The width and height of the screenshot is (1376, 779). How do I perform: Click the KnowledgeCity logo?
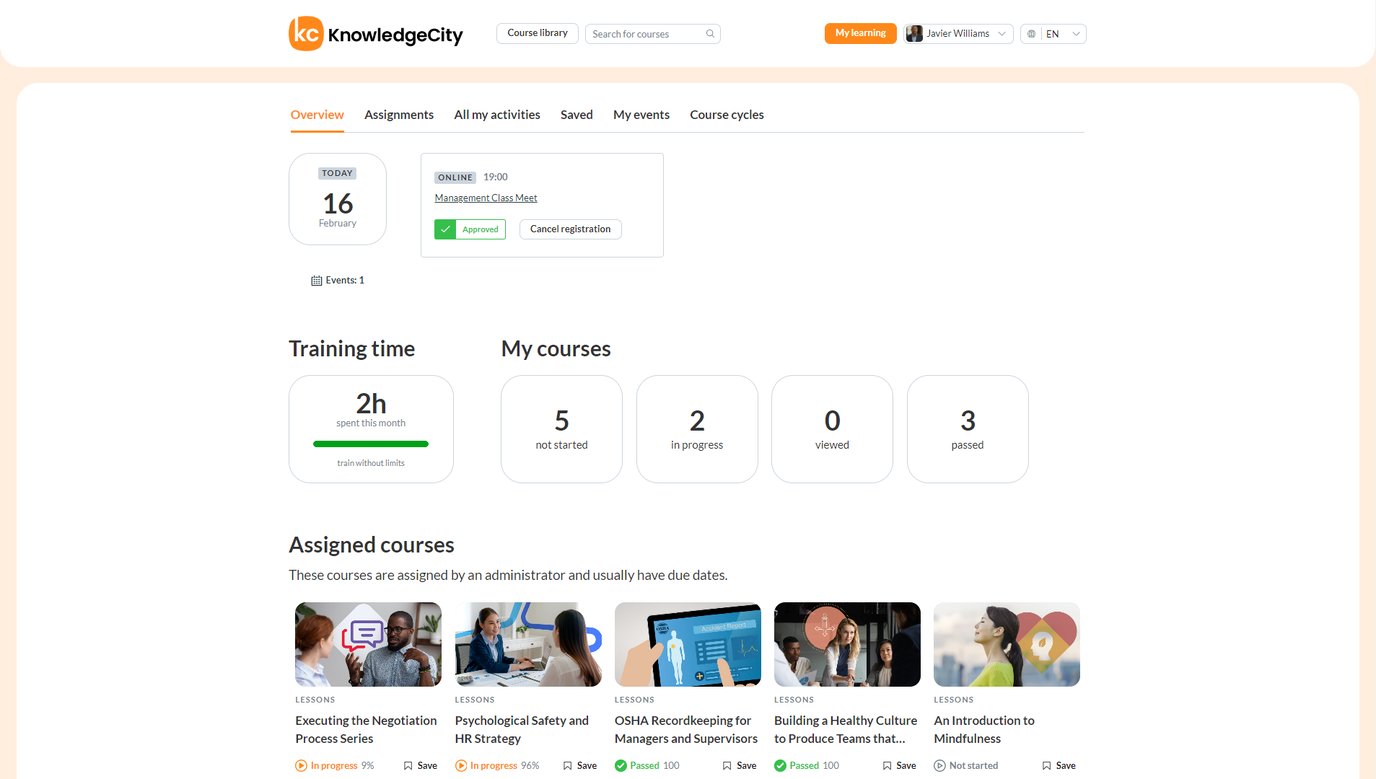pos(375,33)
